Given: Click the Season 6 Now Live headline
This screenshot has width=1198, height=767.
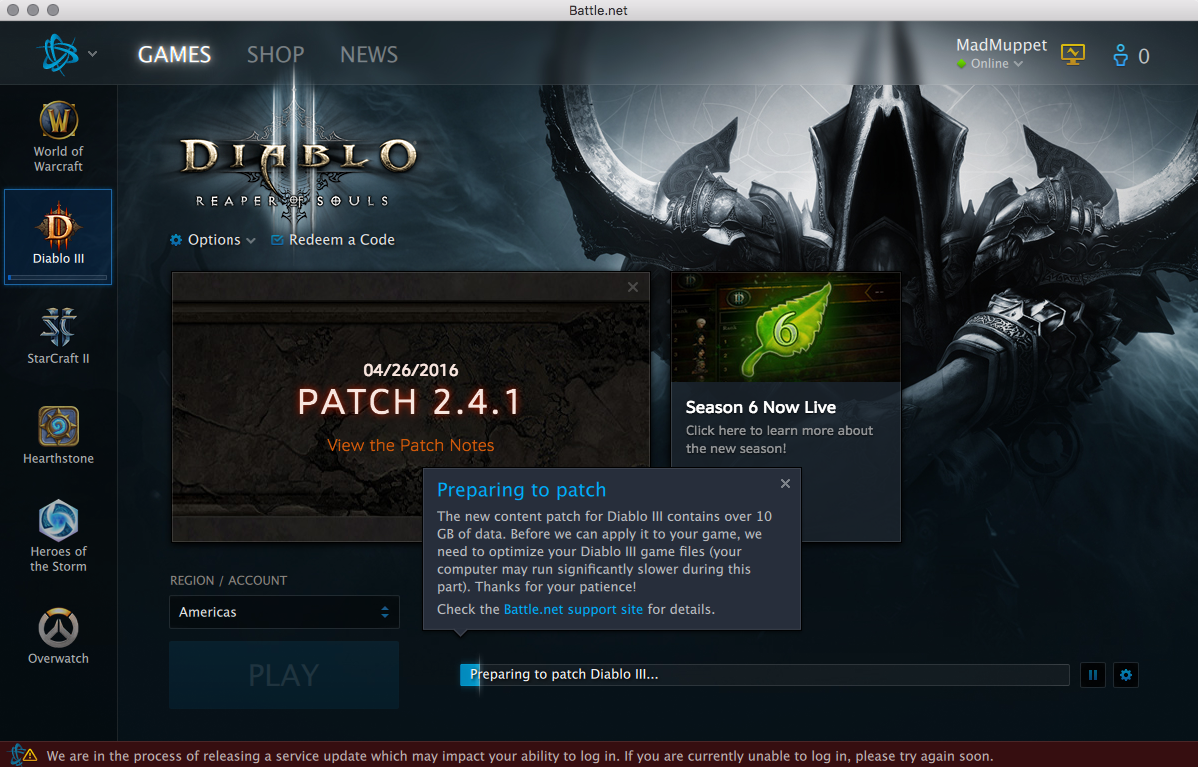Looking at the screenshot, I should [x=760, y=407].
